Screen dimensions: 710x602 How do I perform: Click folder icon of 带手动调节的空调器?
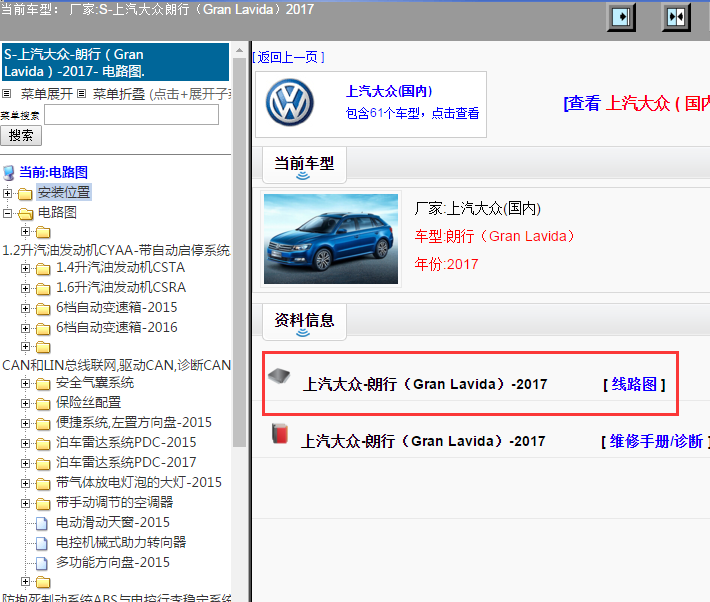point(43,503)
